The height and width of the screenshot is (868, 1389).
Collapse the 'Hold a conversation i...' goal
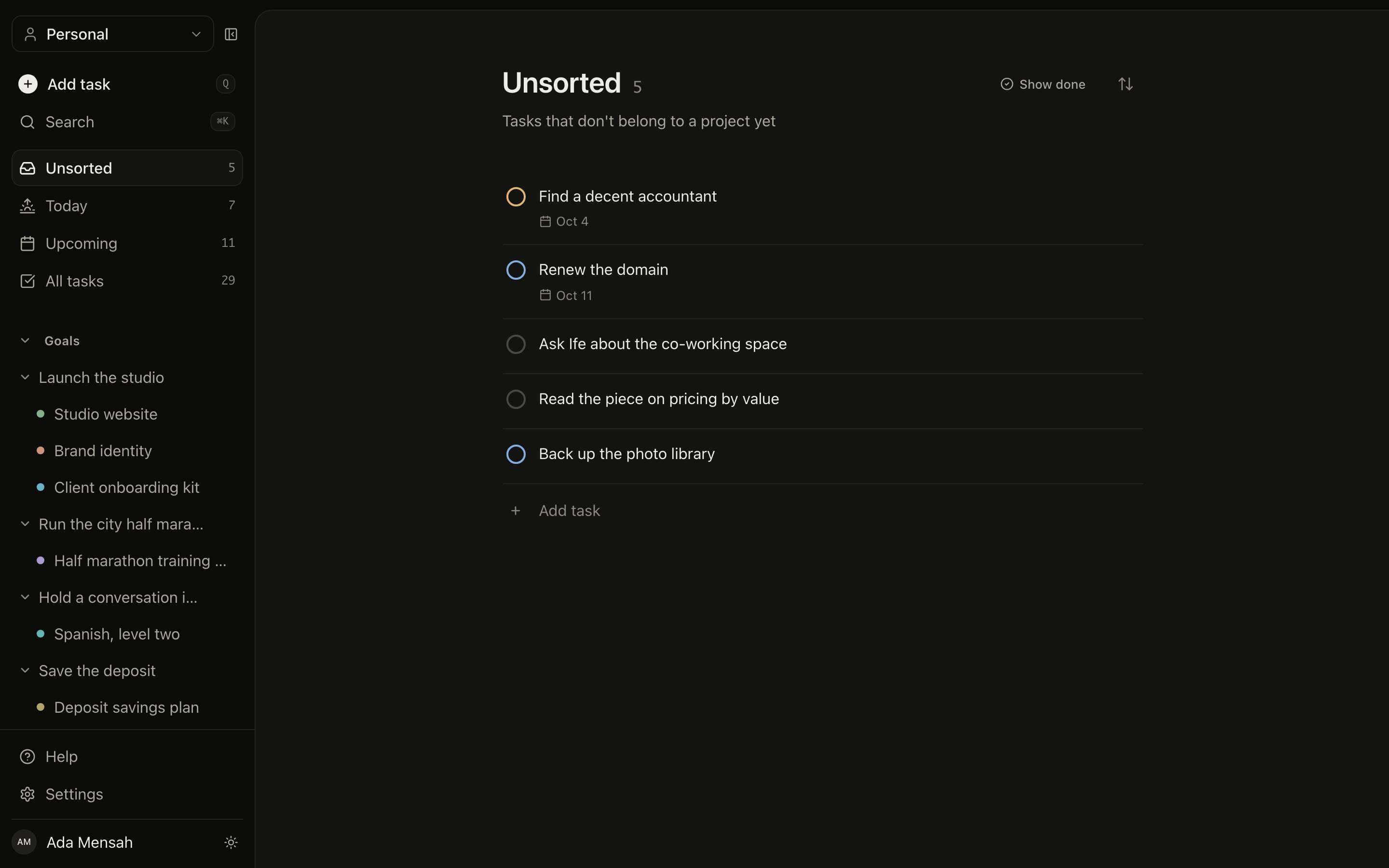pyautogui.click(x=25, y=597)
